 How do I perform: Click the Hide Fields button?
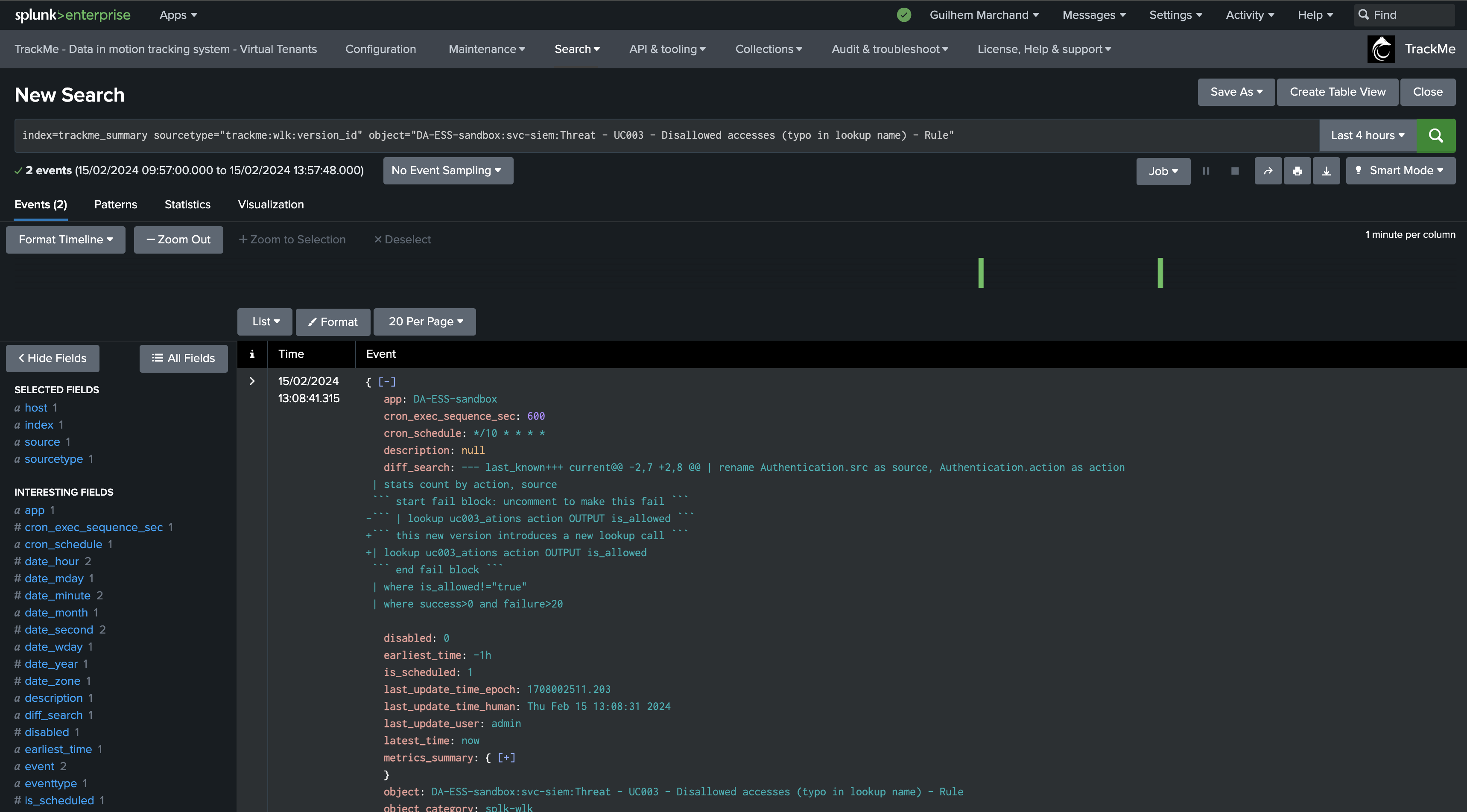[x=53, y=359]
